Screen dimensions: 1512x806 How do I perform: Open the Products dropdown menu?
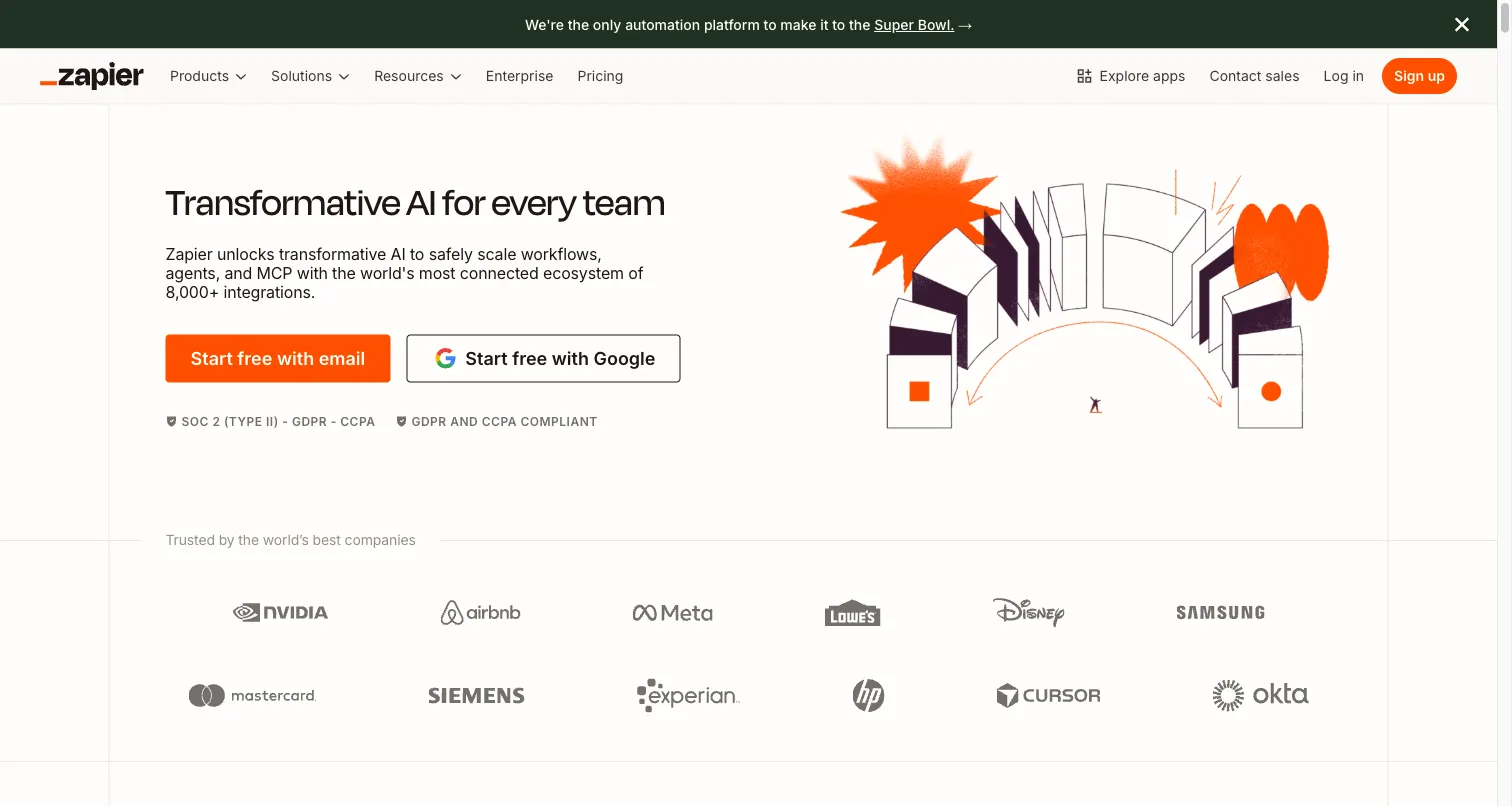[207, 76]
